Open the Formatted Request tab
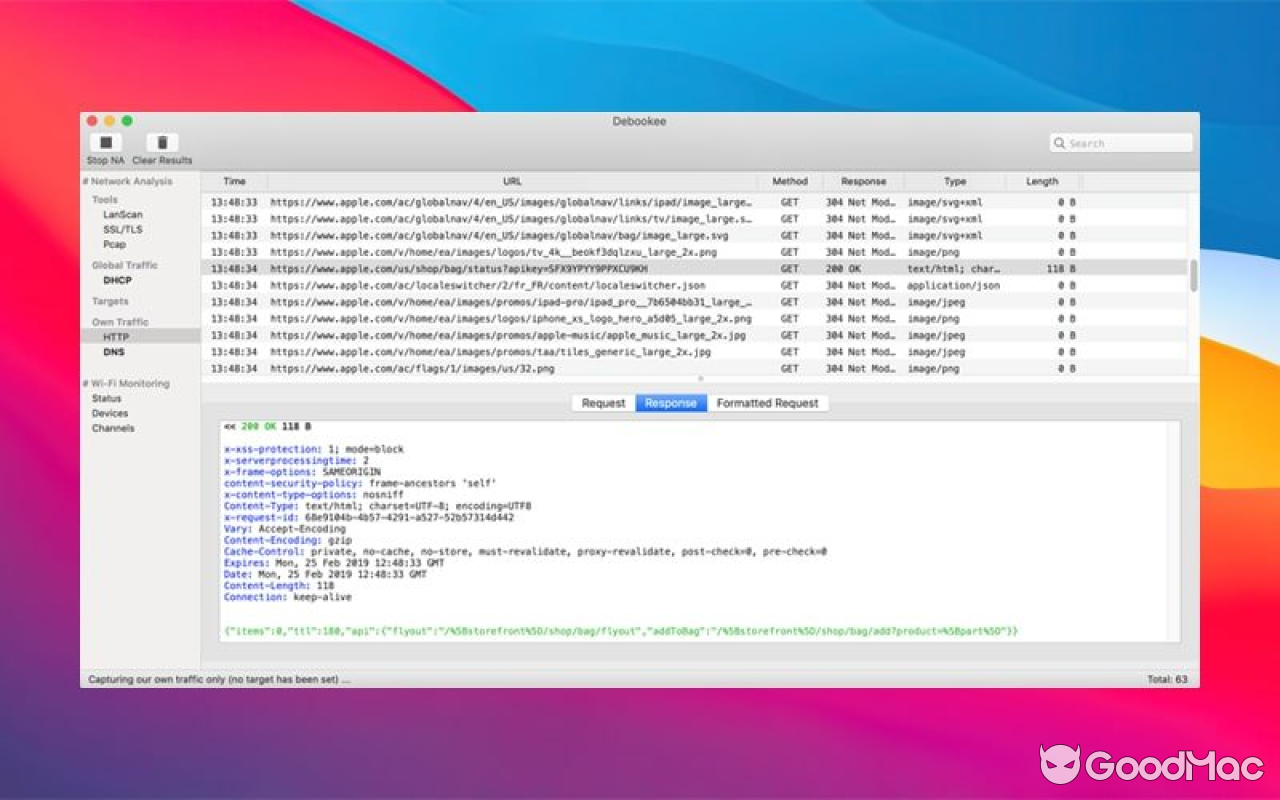Screen dimensions: 1280x800 tap(768, 403)
